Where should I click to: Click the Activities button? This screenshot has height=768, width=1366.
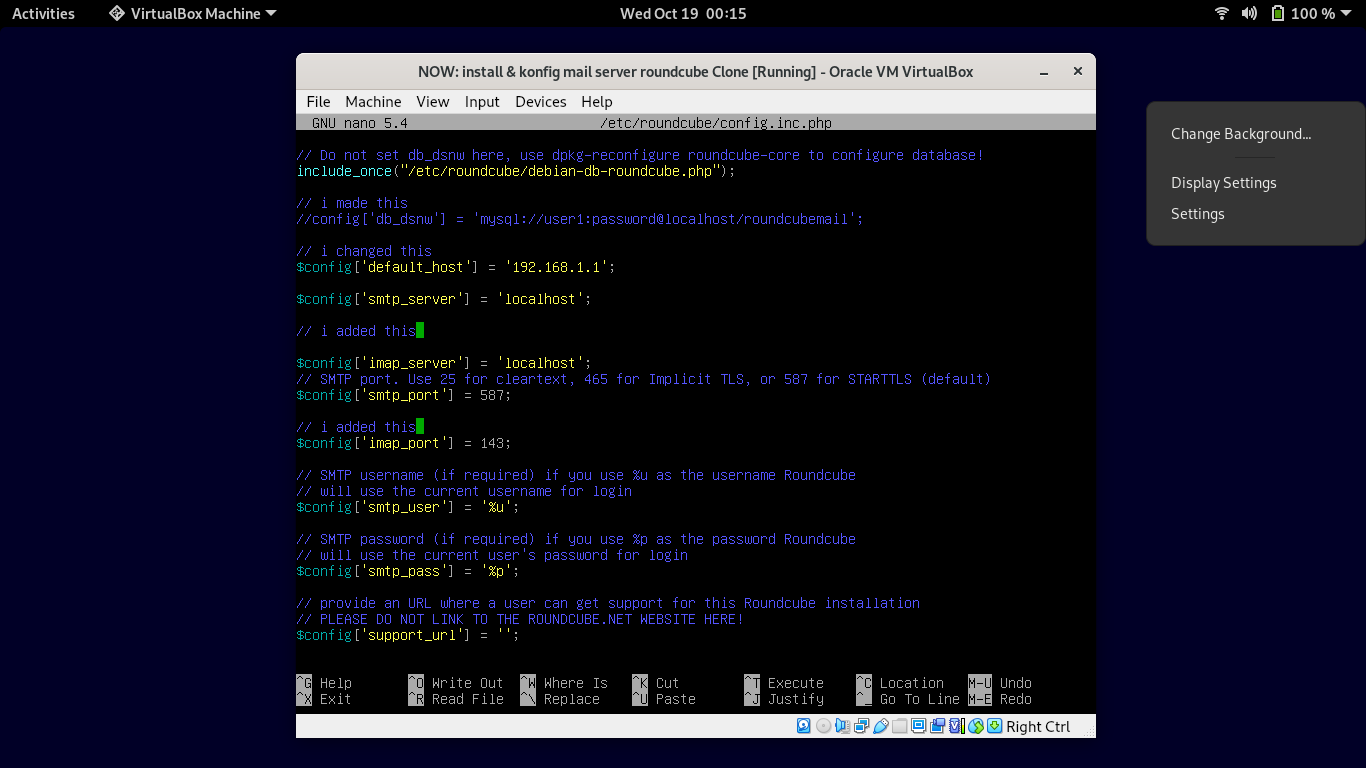click(43, 14)
